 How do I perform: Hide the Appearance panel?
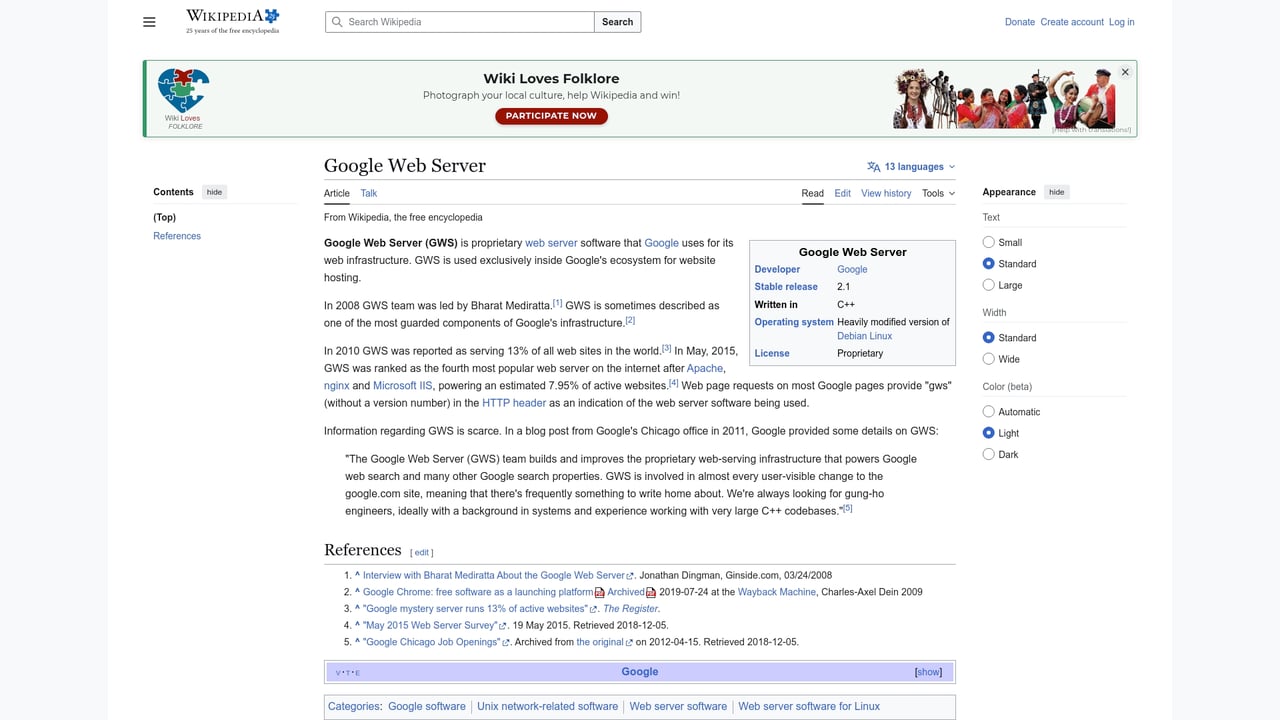(1056, 191)
